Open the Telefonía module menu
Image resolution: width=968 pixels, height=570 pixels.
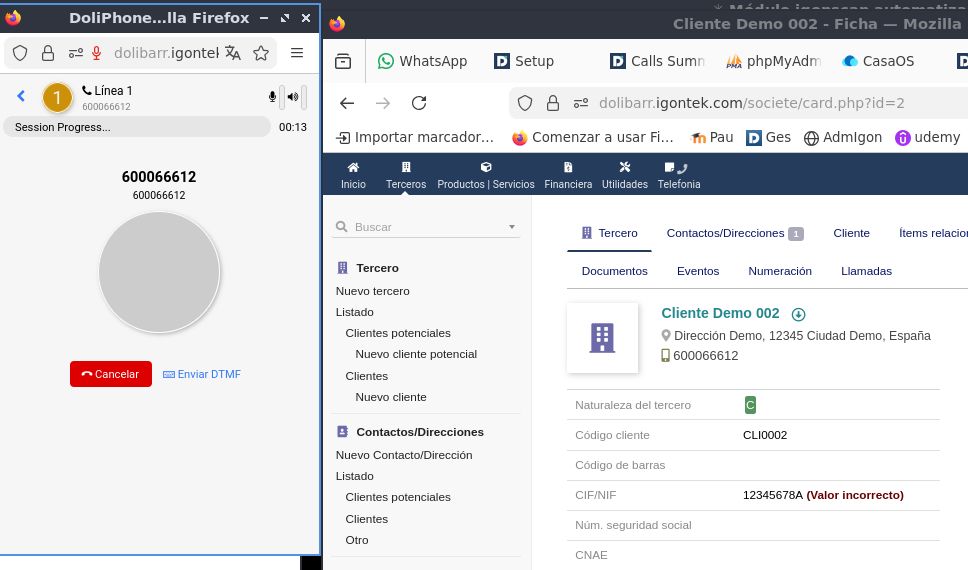[x=679, y=175]
